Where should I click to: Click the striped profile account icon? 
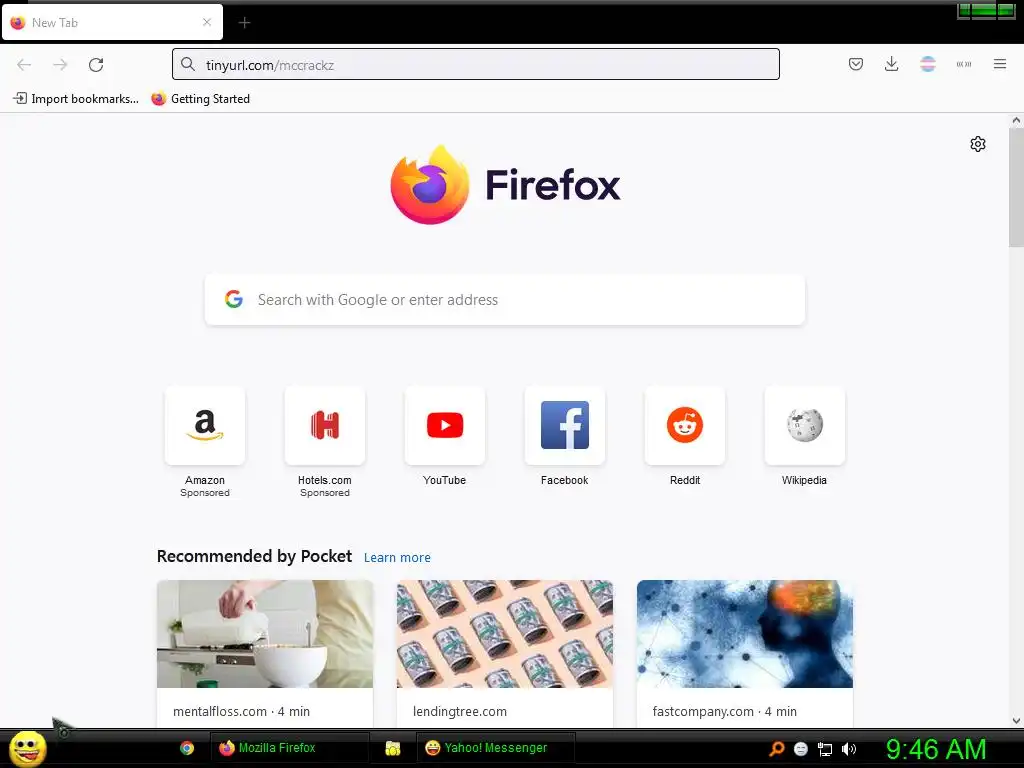927,64
